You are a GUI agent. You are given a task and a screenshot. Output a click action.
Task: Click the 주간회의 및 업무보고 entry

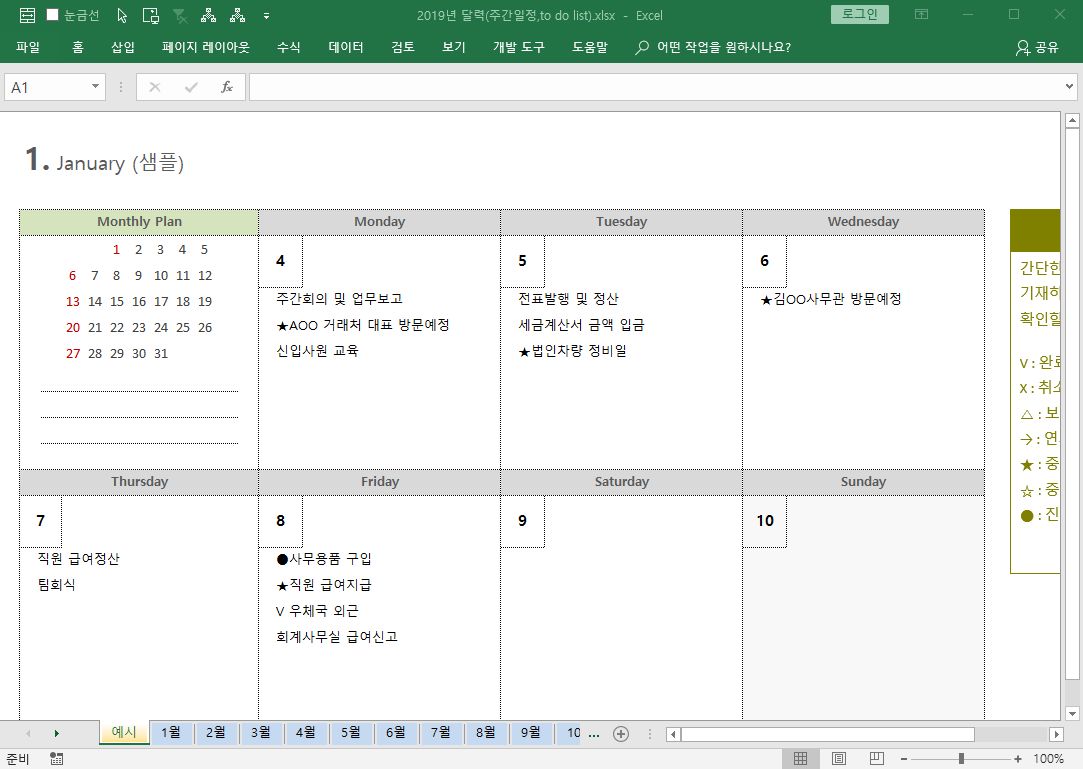pos(339,298)
